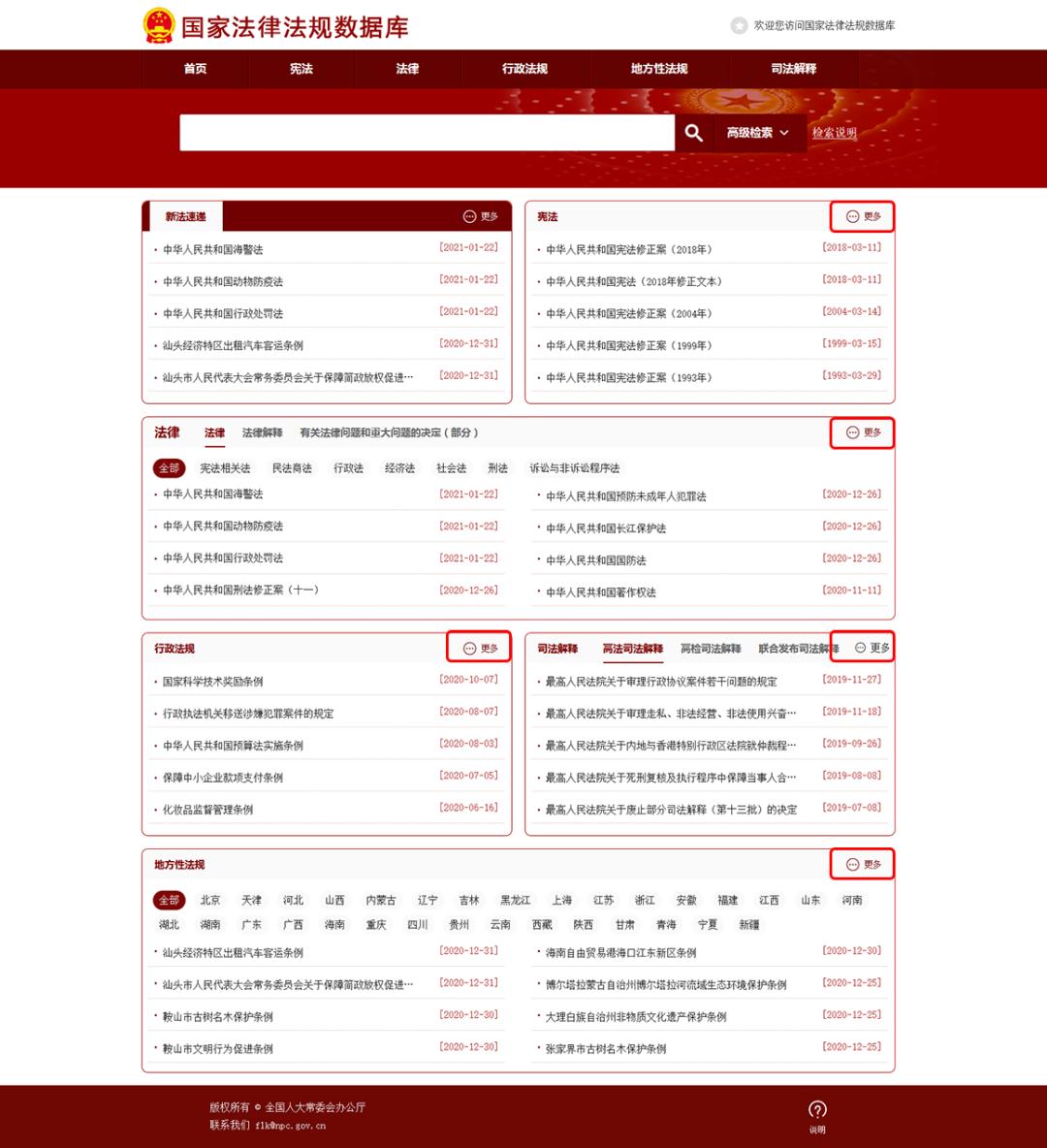Open 地方性法规 in the navigation bar
Viewport: 1047px width, 1148px height.
(658, 69)
